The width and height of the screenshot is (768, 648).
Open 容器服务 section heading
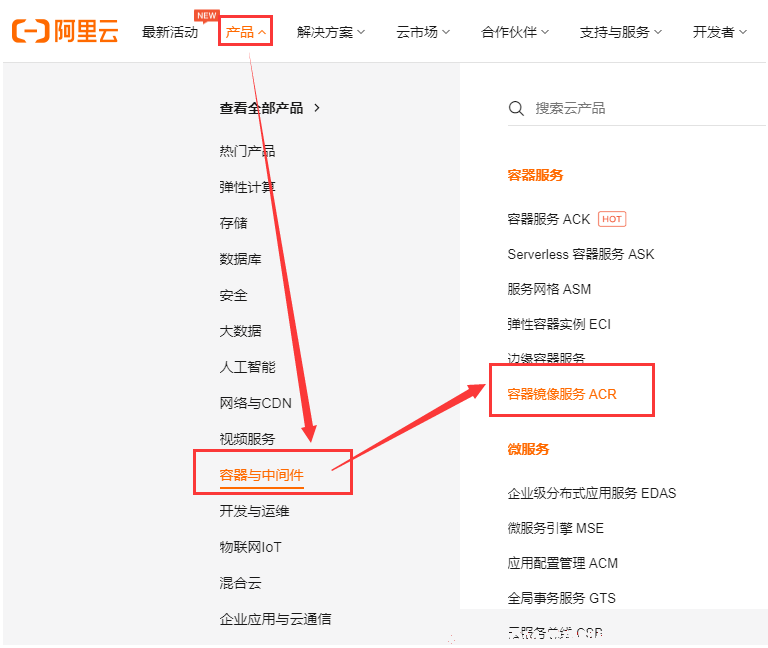(x=535, y=175)
